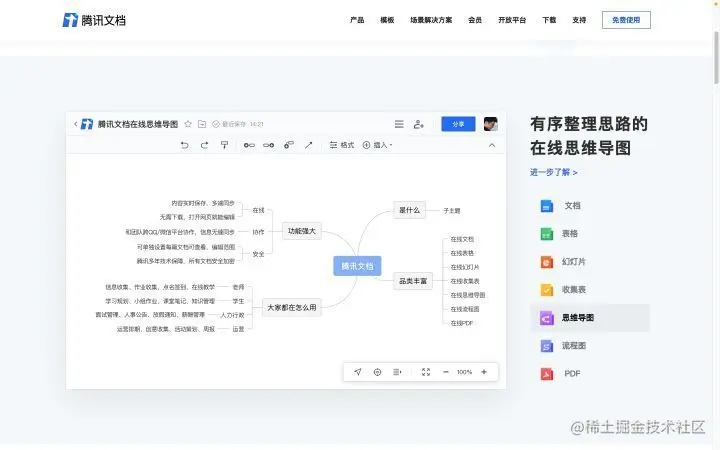The image size is (720, 450).
Task: Select the 品类丰富 mind map node
Action: 413,281
